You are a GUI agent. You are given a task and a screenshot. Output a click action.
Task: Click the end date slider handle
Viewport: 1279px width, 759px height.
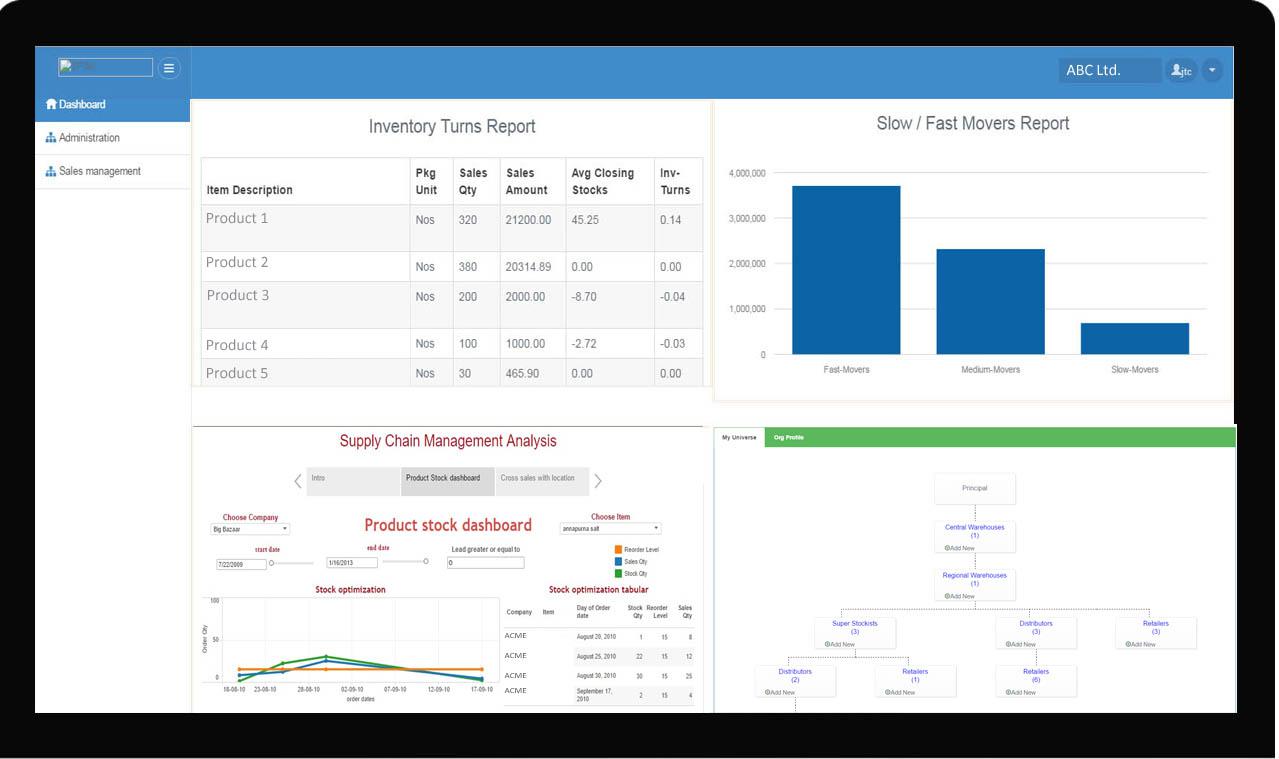pyautogui.click(x=426, y=561)
